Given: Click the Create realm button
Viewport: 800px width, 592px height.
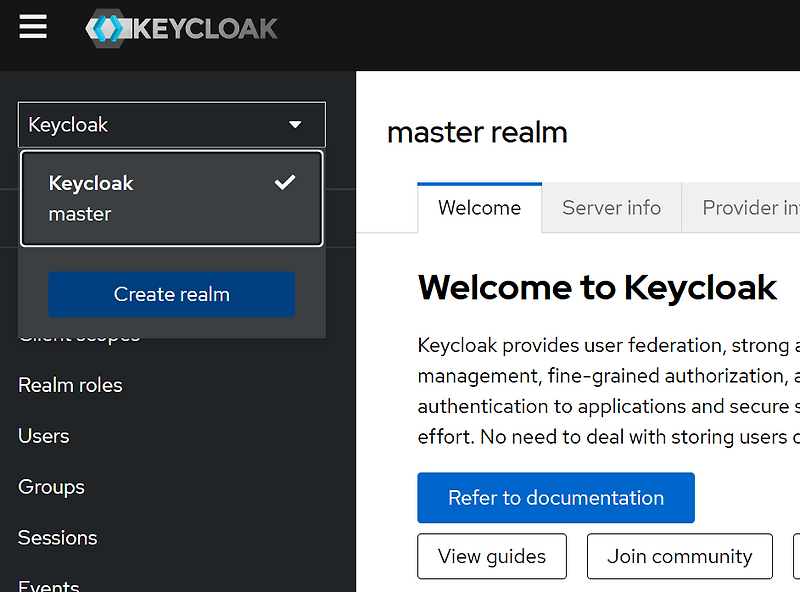Looking at the screenshot, I should pos(171,294).
